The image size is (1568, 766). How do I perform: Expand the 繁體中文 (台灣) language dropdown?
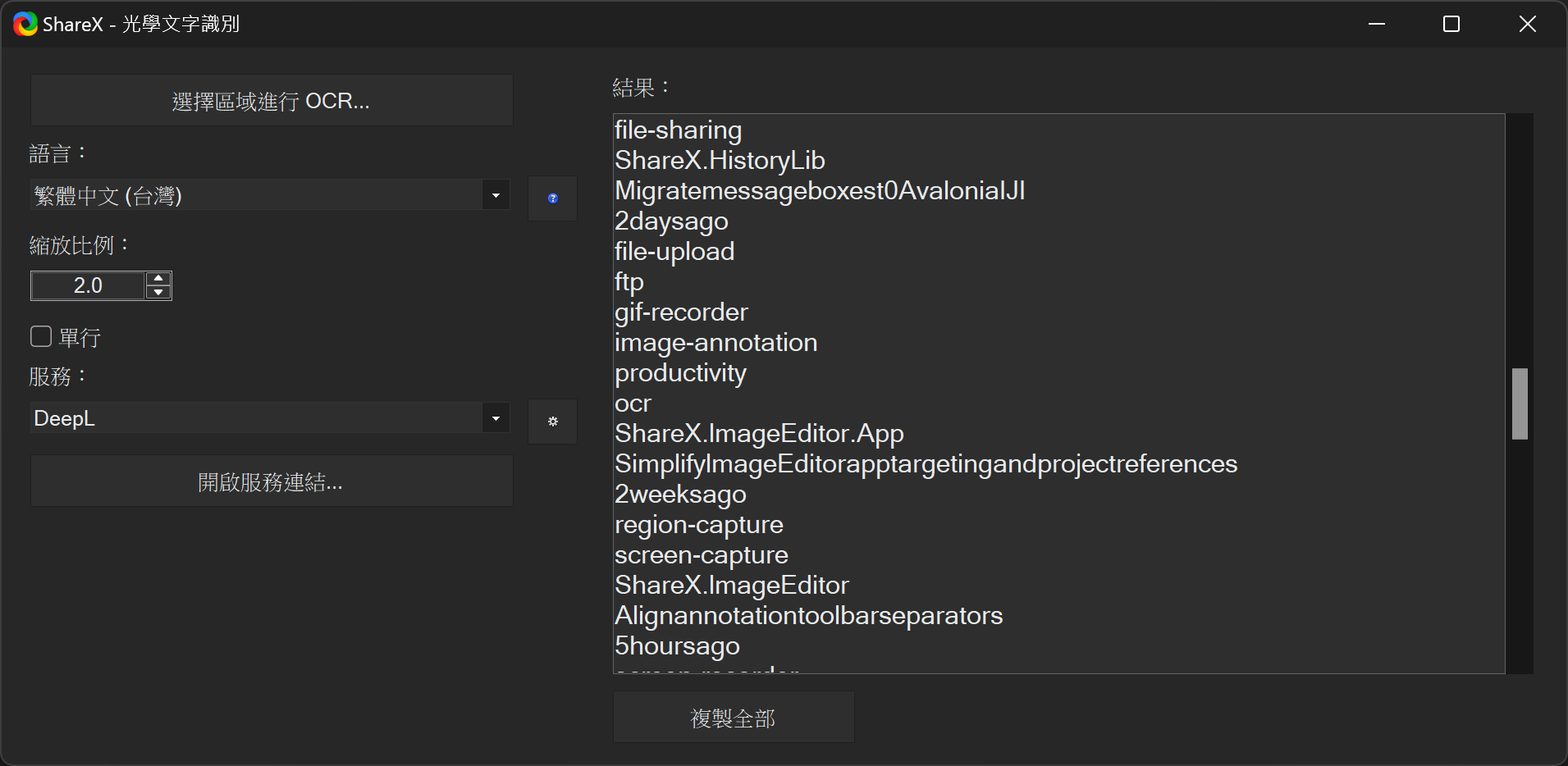[496, 195]
